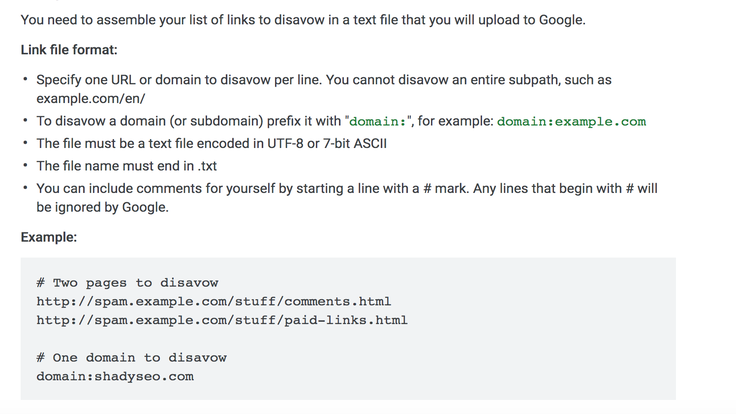Click the bullet about comments with # mark
This screenshot has height=414, width=736.
347,198
